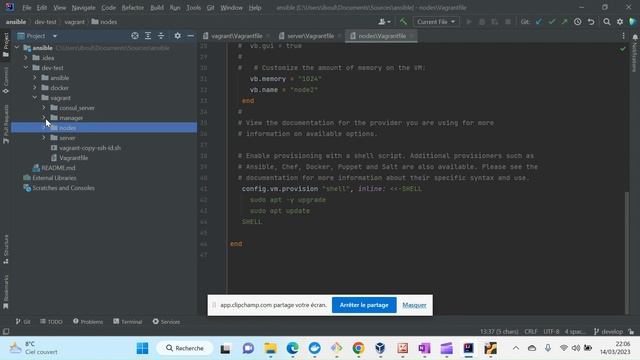Open the Project view dropdown
This screenshot has width=640, height=360.
55,36
